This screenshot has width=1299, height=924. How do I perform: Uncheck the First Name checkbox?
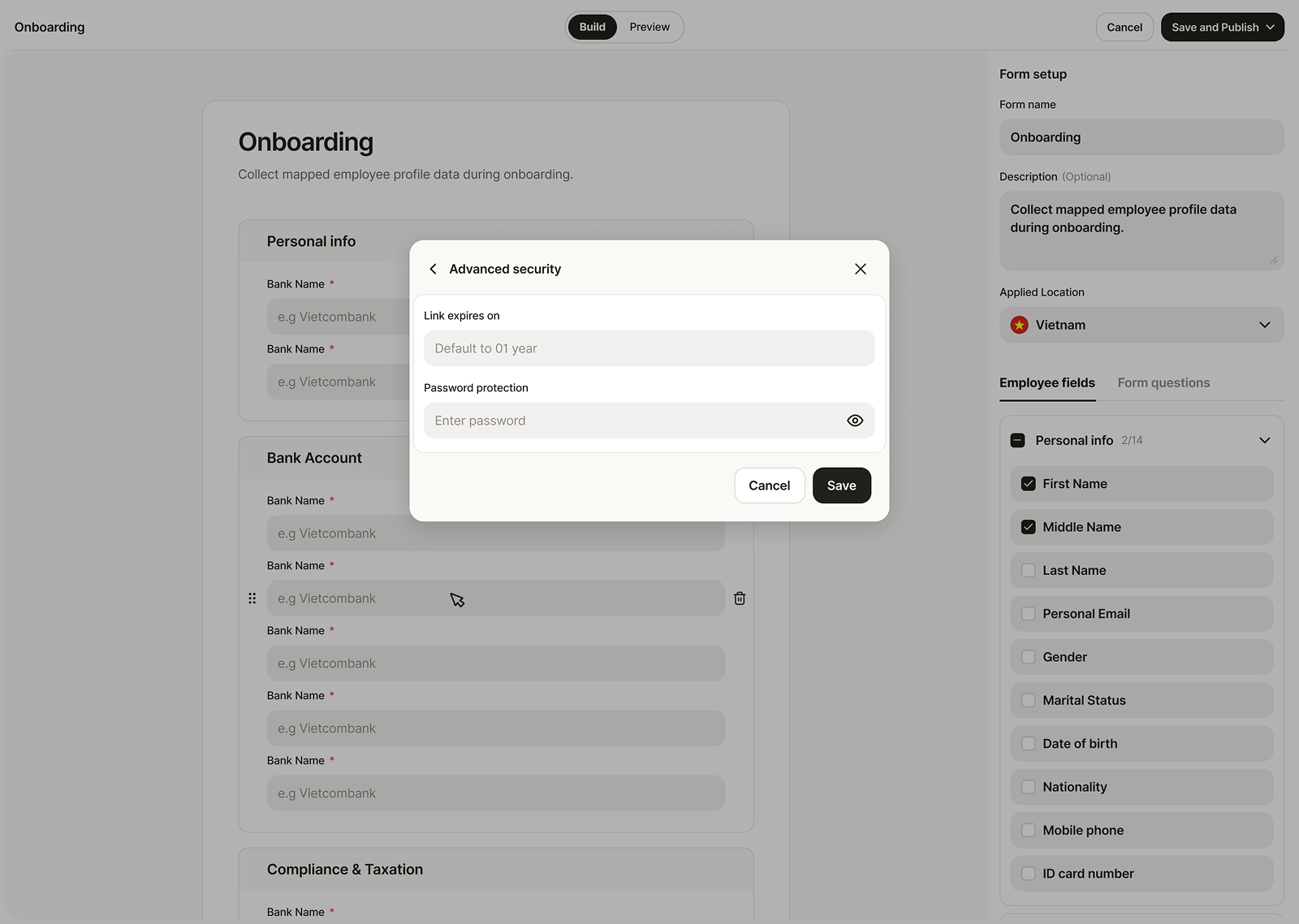click(1028, 484)
